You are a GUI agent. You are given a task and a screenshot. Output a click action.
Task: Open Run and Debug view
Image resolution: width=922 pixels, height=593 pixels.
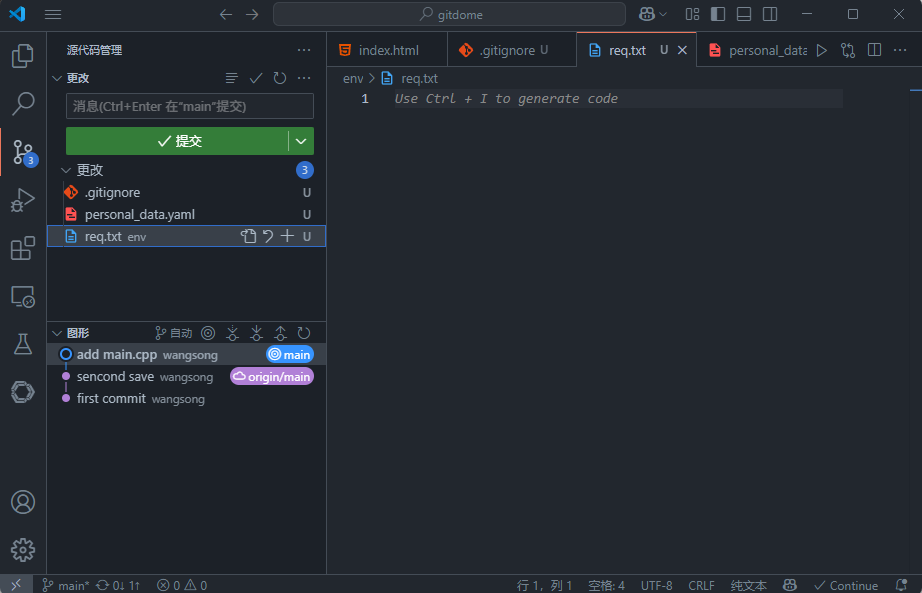point(22,200)
